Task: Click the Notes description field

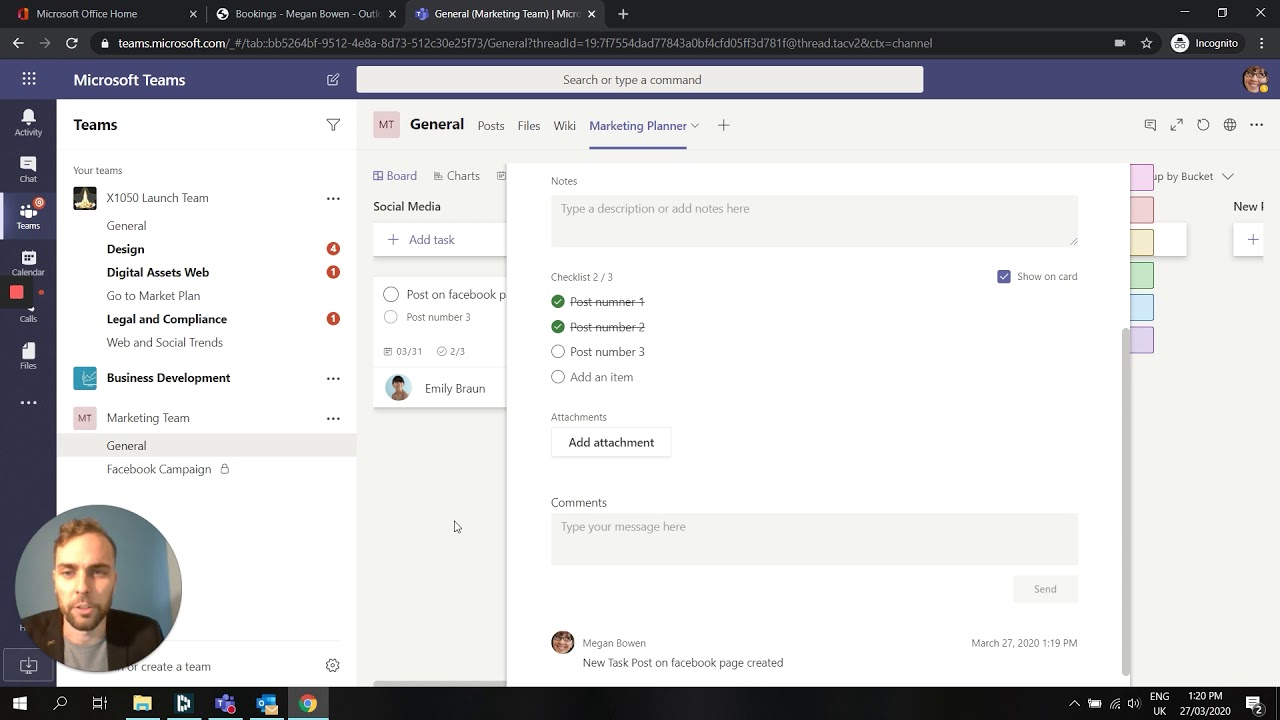Action: pyautogui.click(x=814, y=220)
